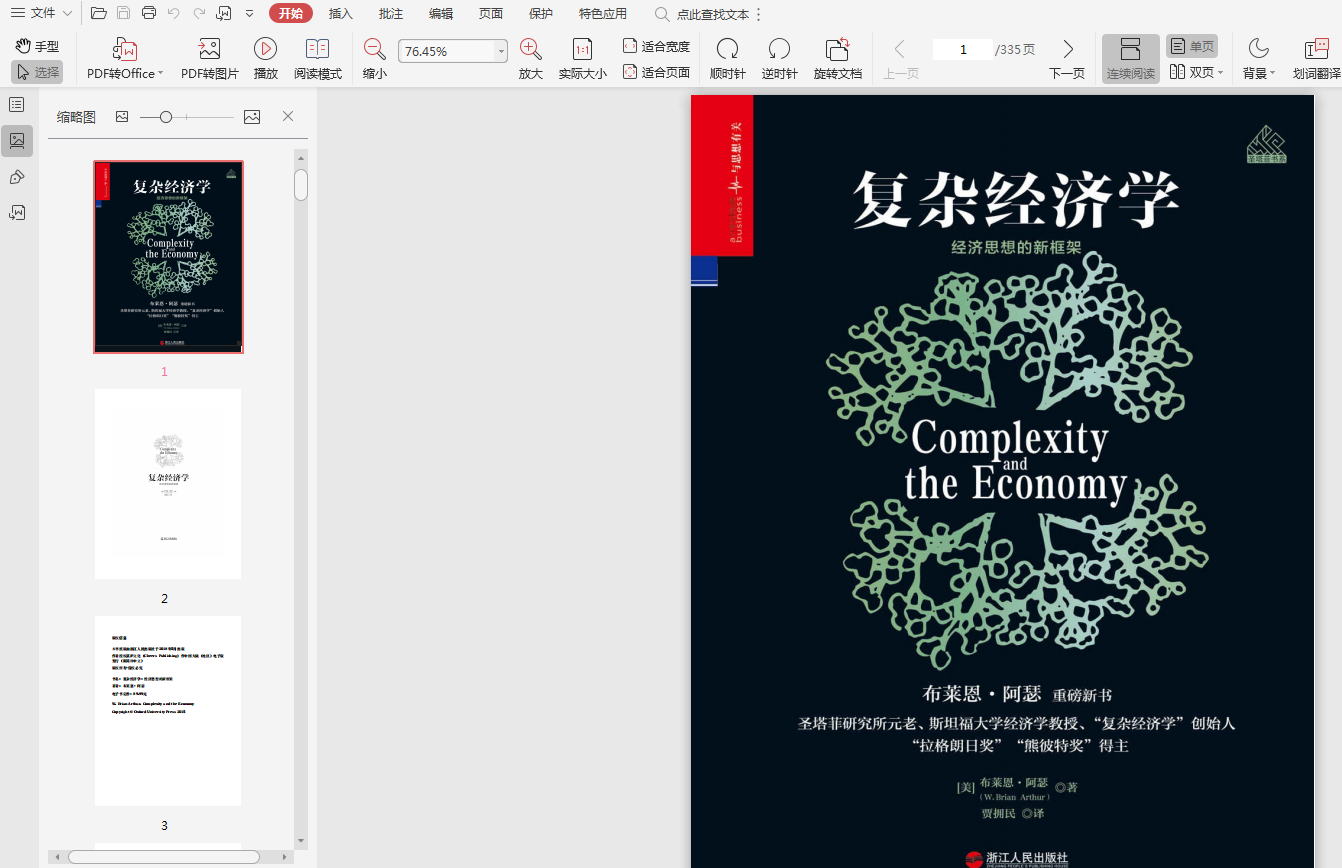Select 单页 single page layout

[x=1192, y=46]
